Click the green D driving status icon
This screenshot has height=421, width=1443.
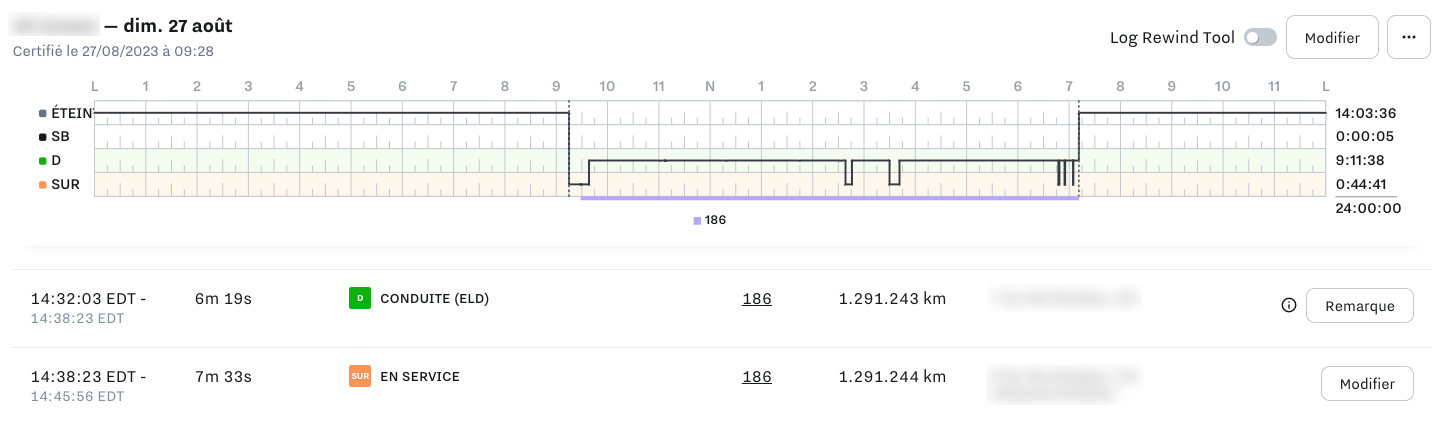click(359, 298)
